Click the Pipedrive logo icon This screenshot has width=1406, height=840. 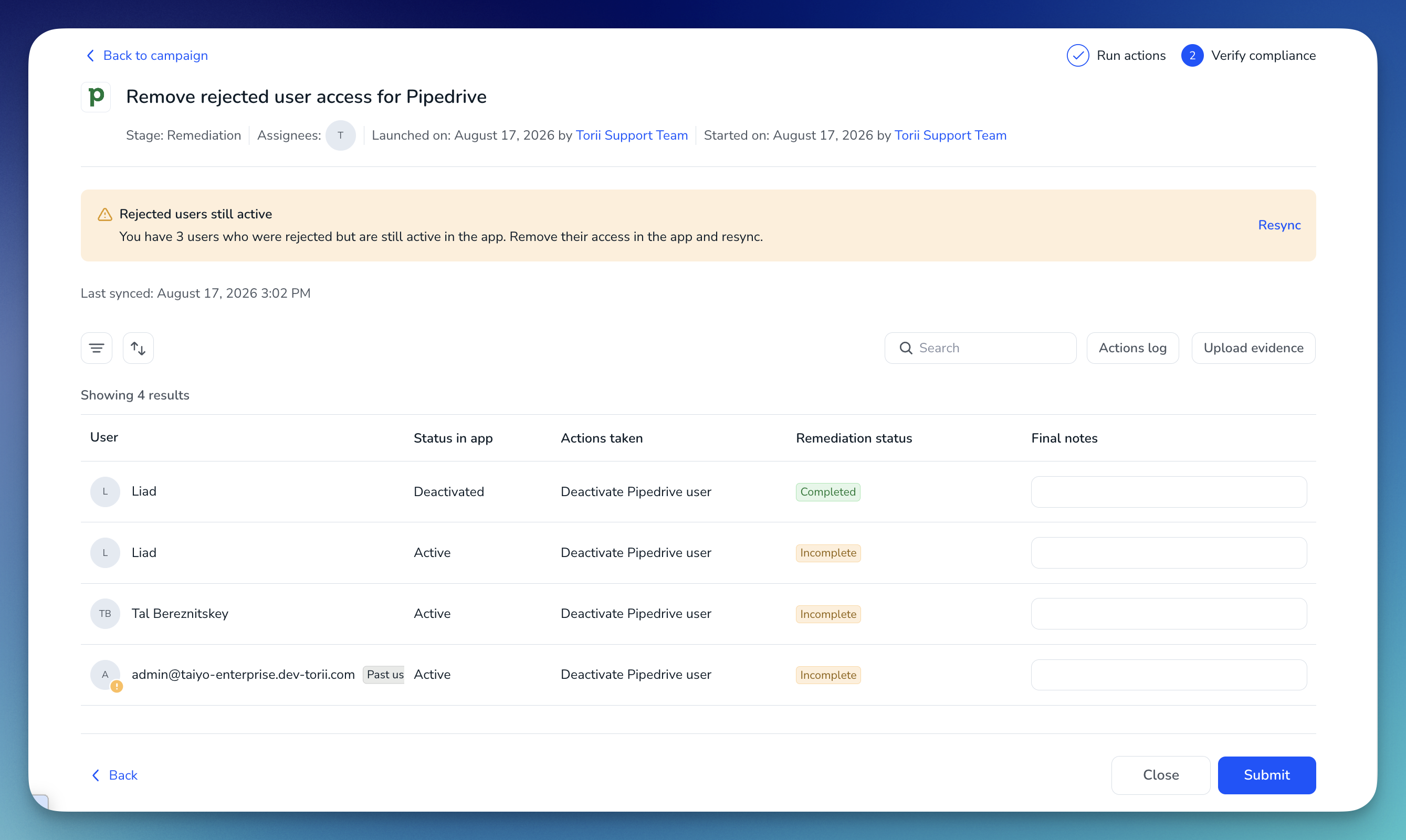(x=96, y=97)
